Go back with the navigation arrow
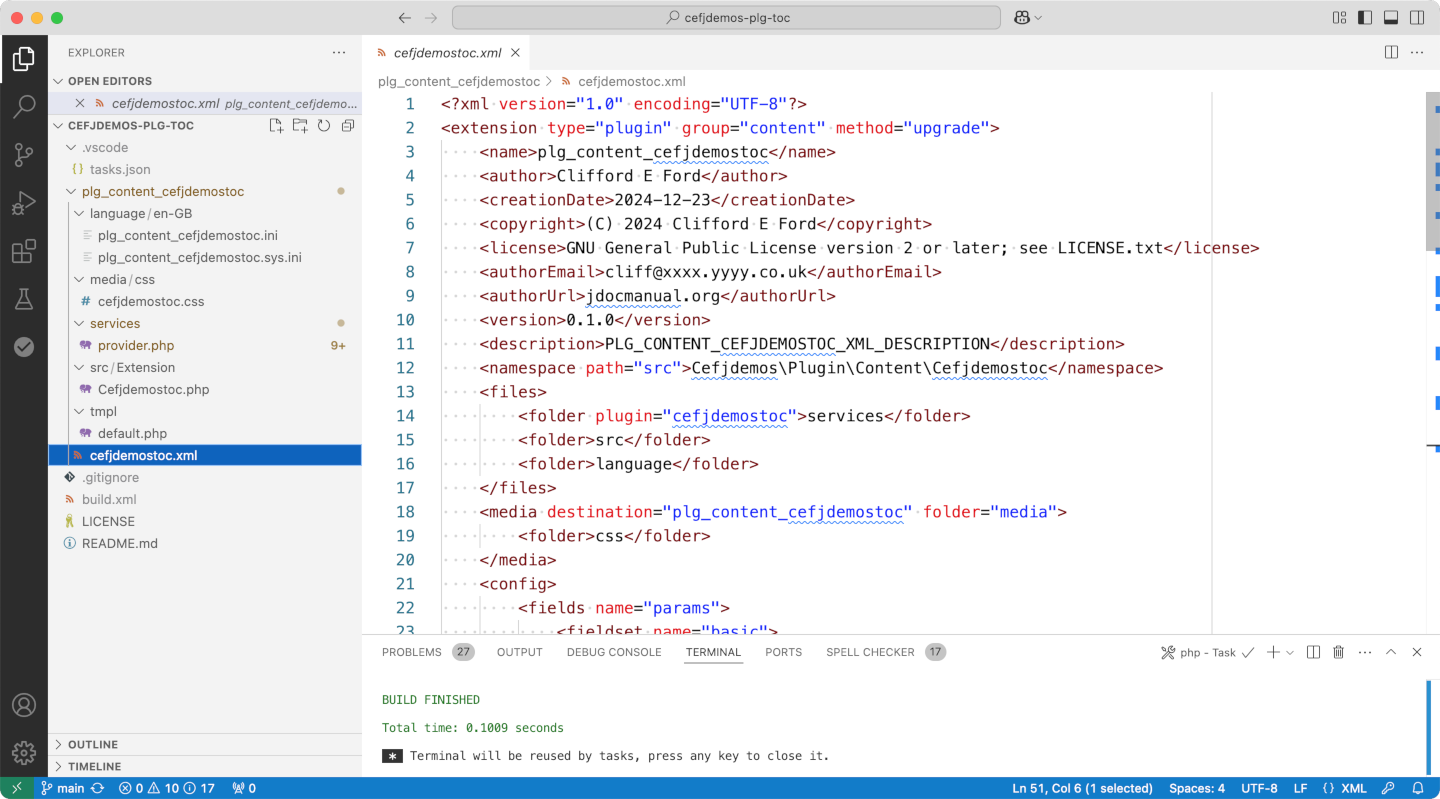Viewport: 1440px width, 799px height. [404, 18]
